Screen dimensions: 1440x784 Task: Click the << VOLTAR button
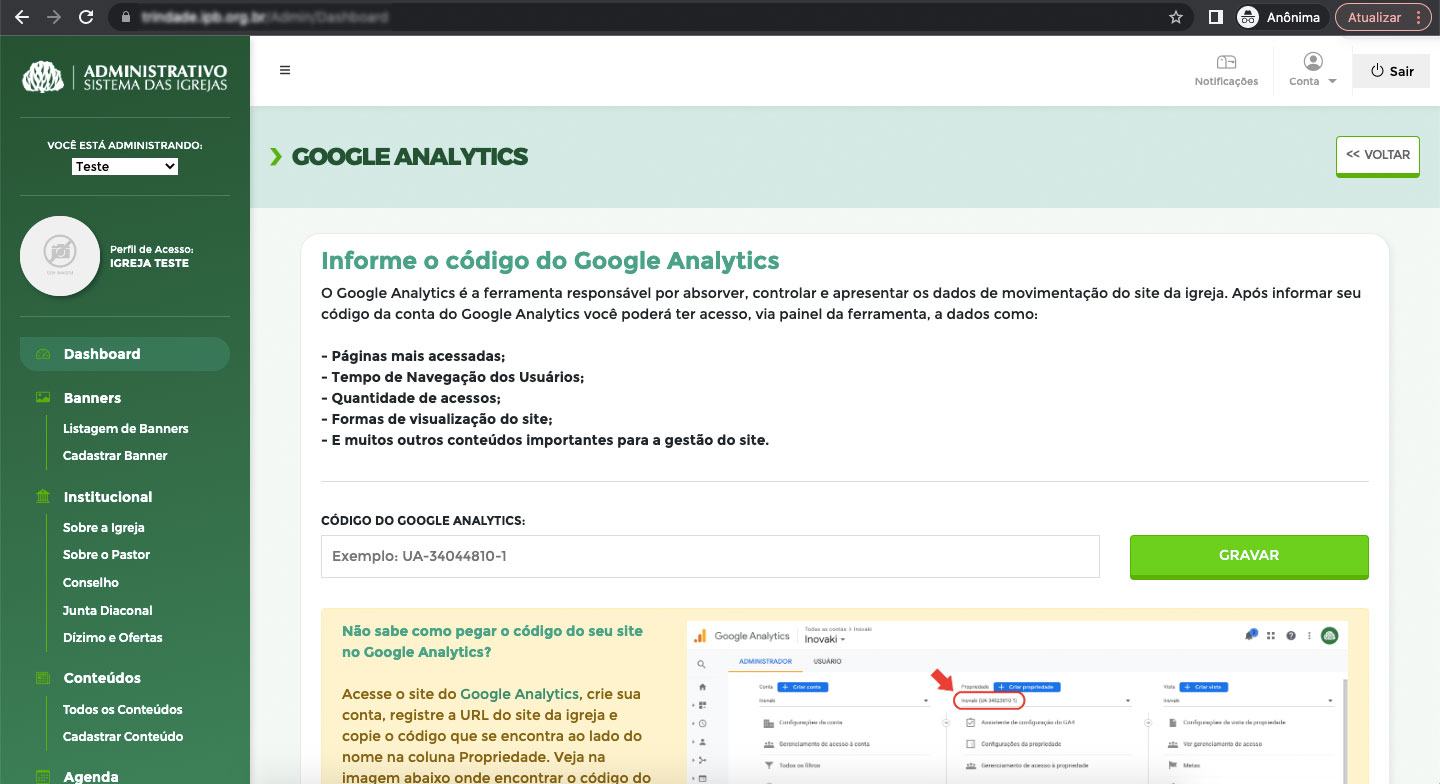[x=1377, y=156]
